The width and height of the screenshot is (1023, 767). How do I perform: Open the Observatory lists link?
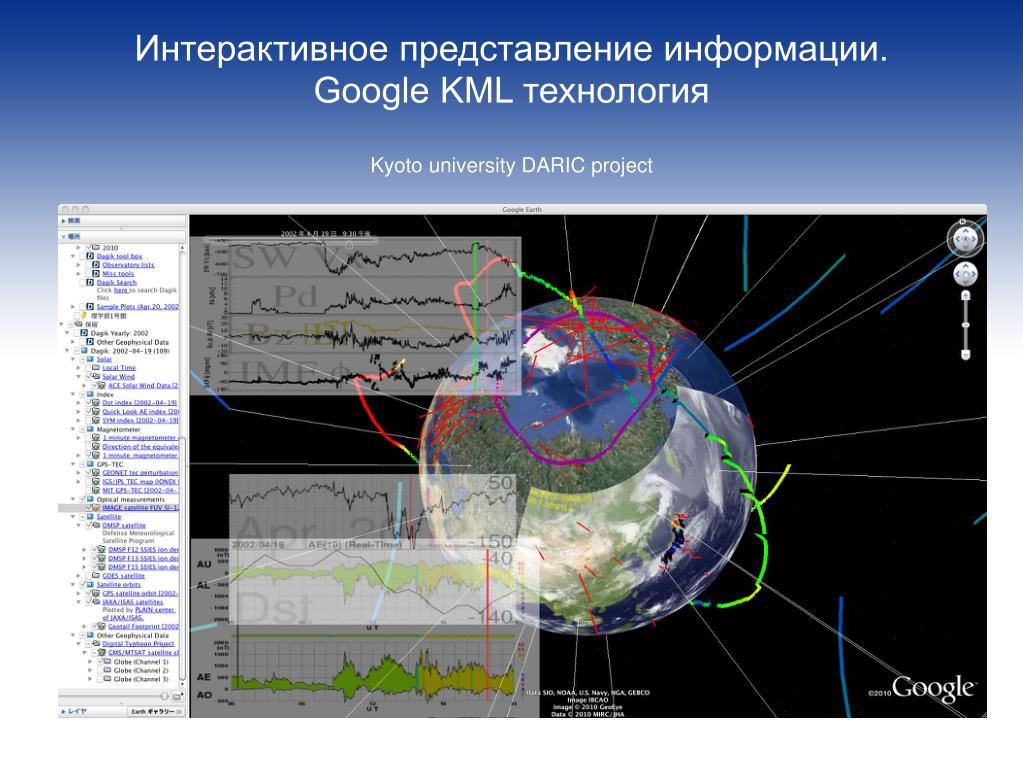[x=129, y=265]
